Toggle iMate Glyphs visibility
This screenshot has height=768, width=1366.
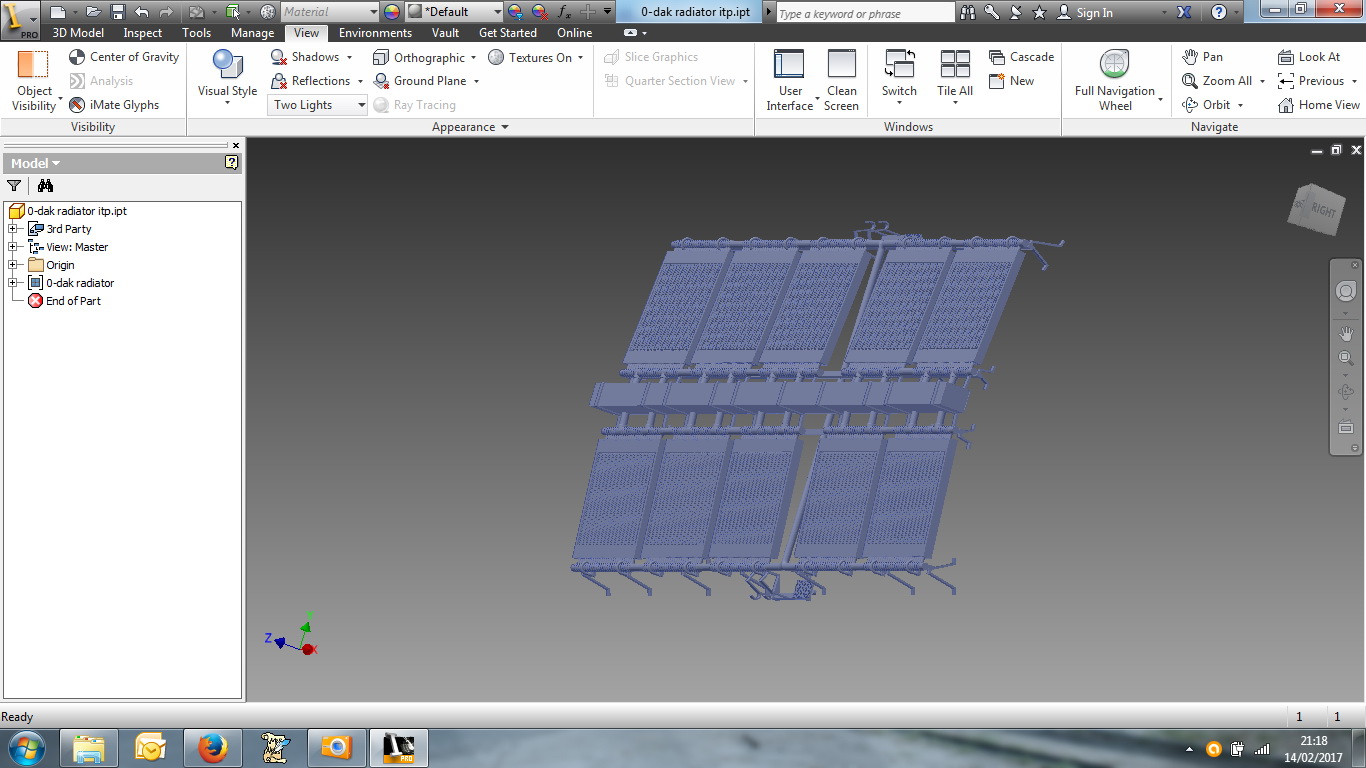114,105
